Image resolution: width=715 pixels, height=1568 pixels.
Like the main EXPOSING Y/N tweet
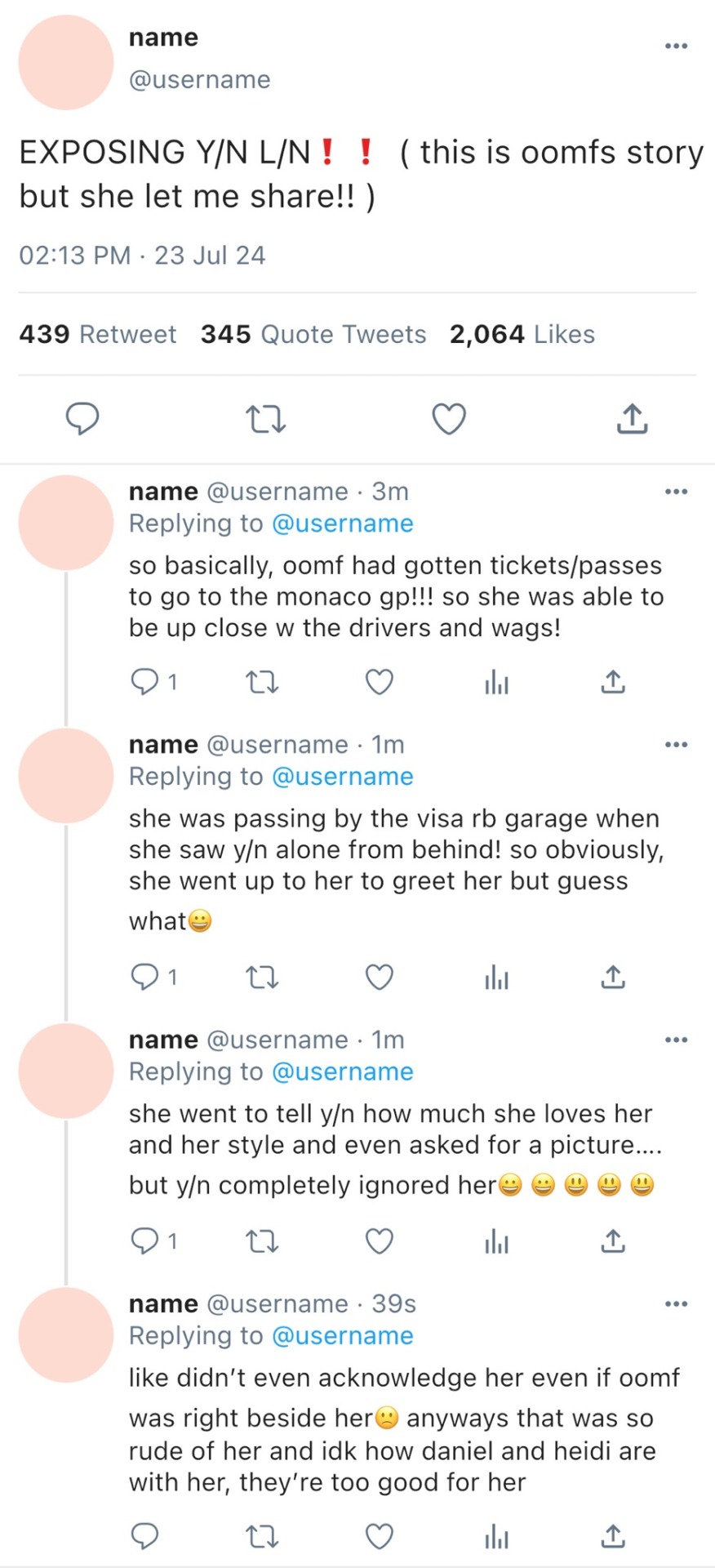[x=448, y=419]
